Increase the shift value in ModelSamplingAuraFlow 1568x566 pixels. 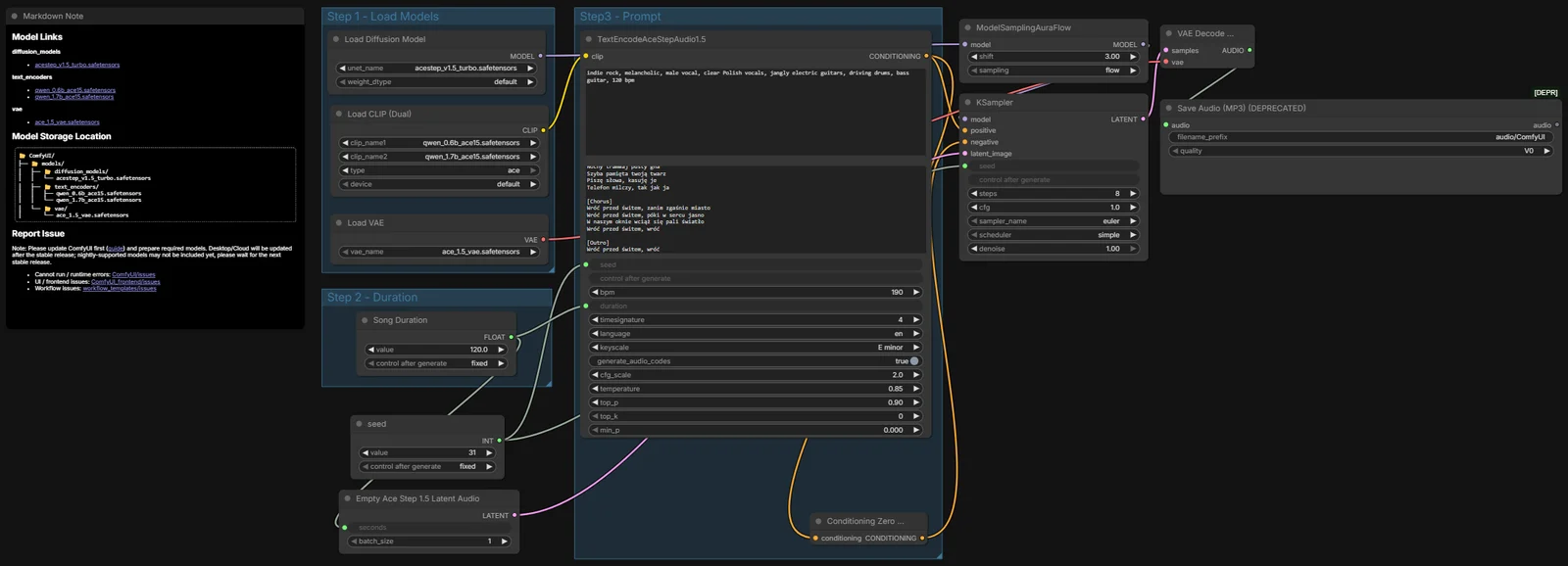(x=1133, y=57)
